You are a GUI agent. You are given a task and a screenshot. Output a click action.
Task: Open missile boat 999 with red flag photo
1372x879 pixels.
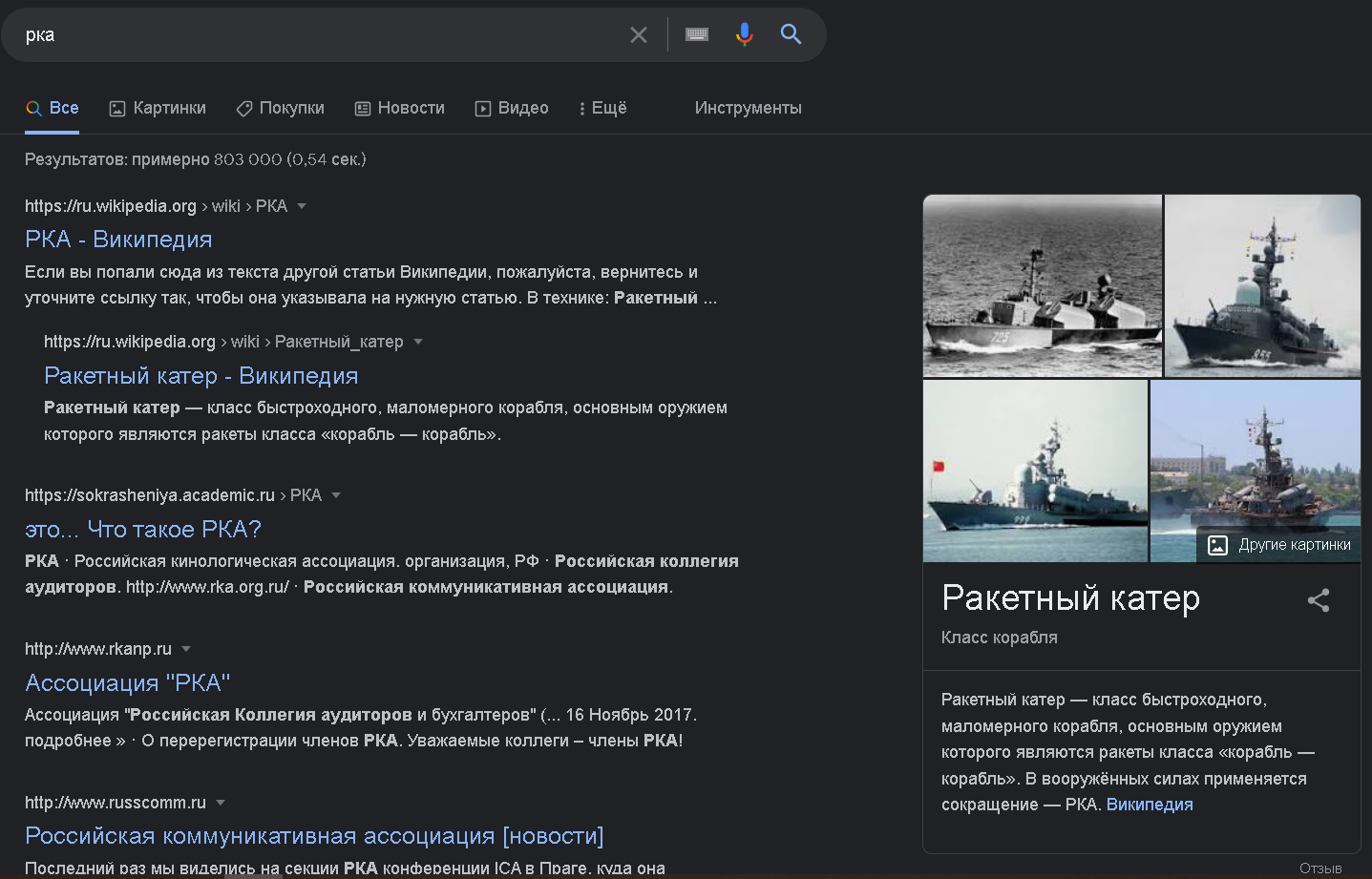coord(1035,471)
